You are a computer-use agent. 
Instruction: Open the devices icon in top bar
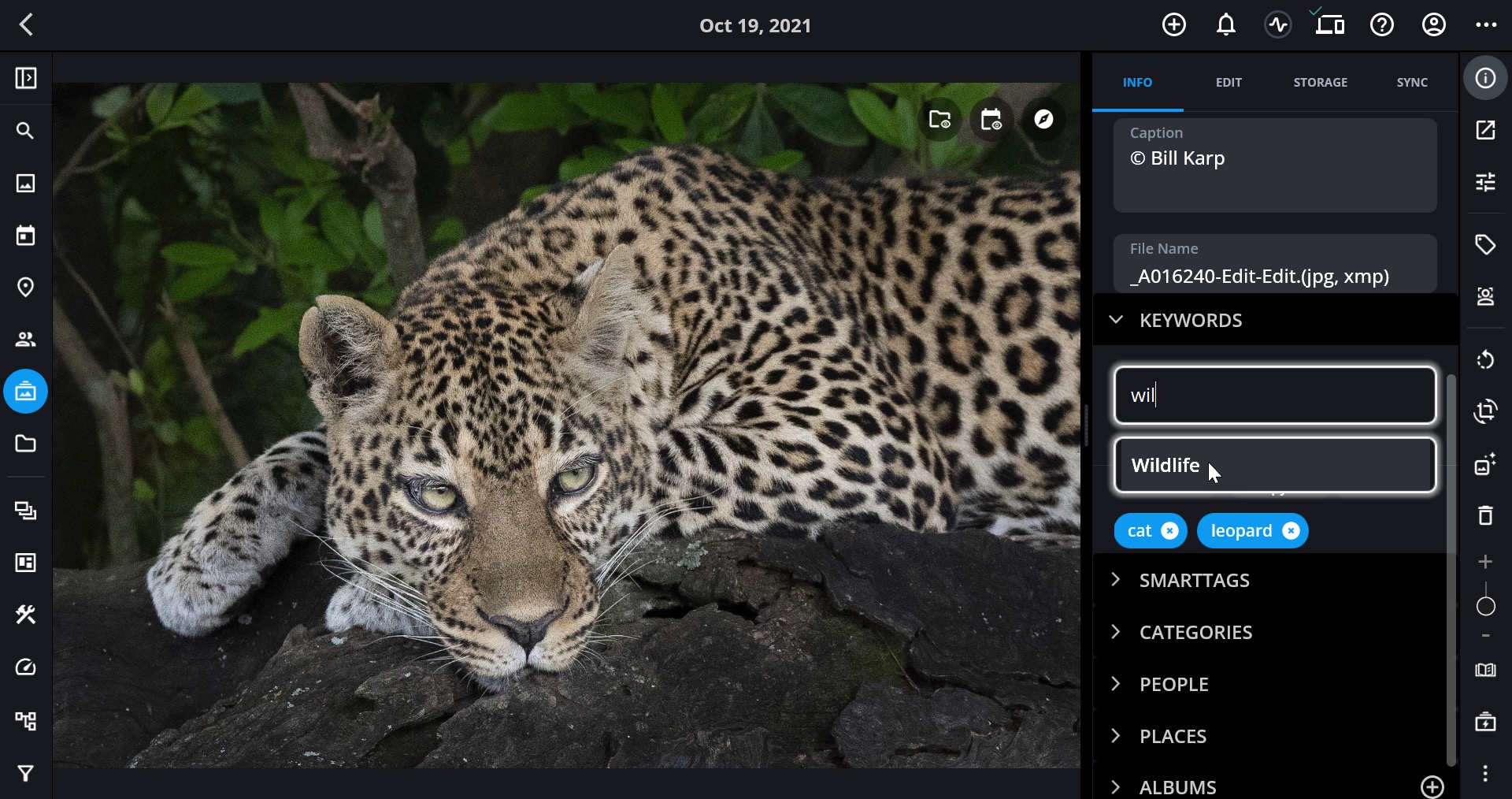(x=1330, y=24)
